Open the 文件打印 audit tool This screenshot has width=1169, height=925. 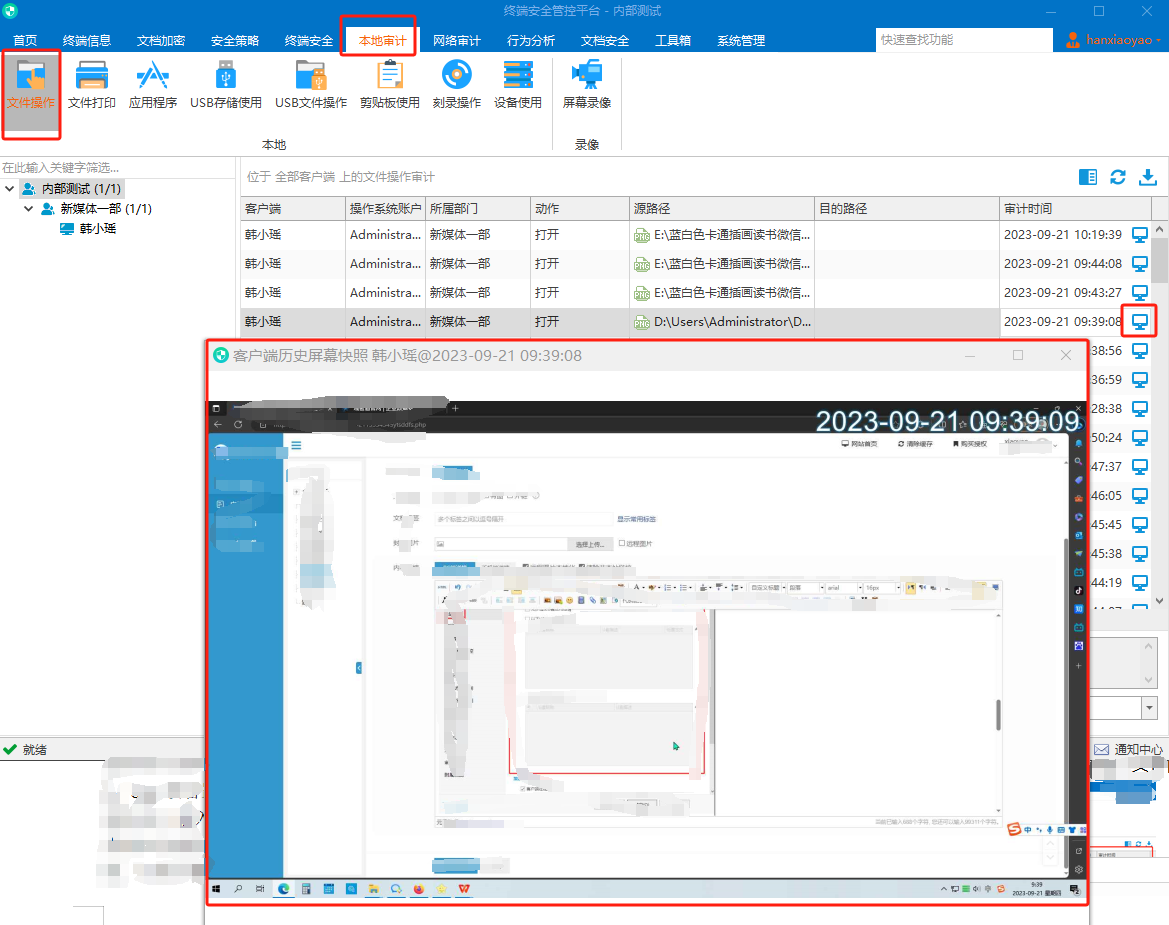pos(92,85)
